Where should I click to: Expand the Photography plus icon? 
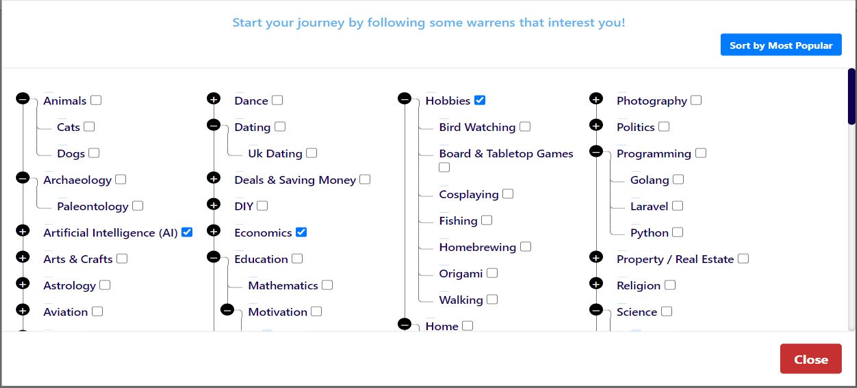(596, 99)
